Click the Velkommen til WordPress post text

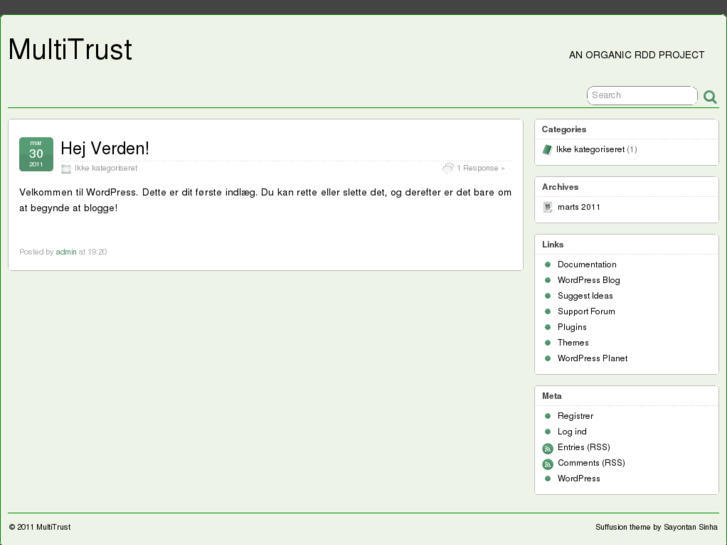[265, 200]
